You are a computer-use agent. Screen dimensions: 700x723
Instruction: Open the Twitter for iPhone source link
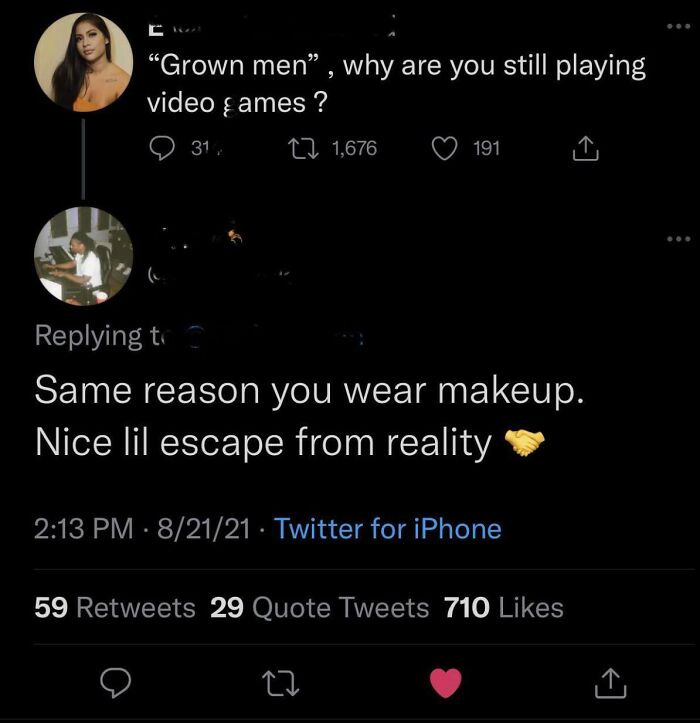[388, 528]
